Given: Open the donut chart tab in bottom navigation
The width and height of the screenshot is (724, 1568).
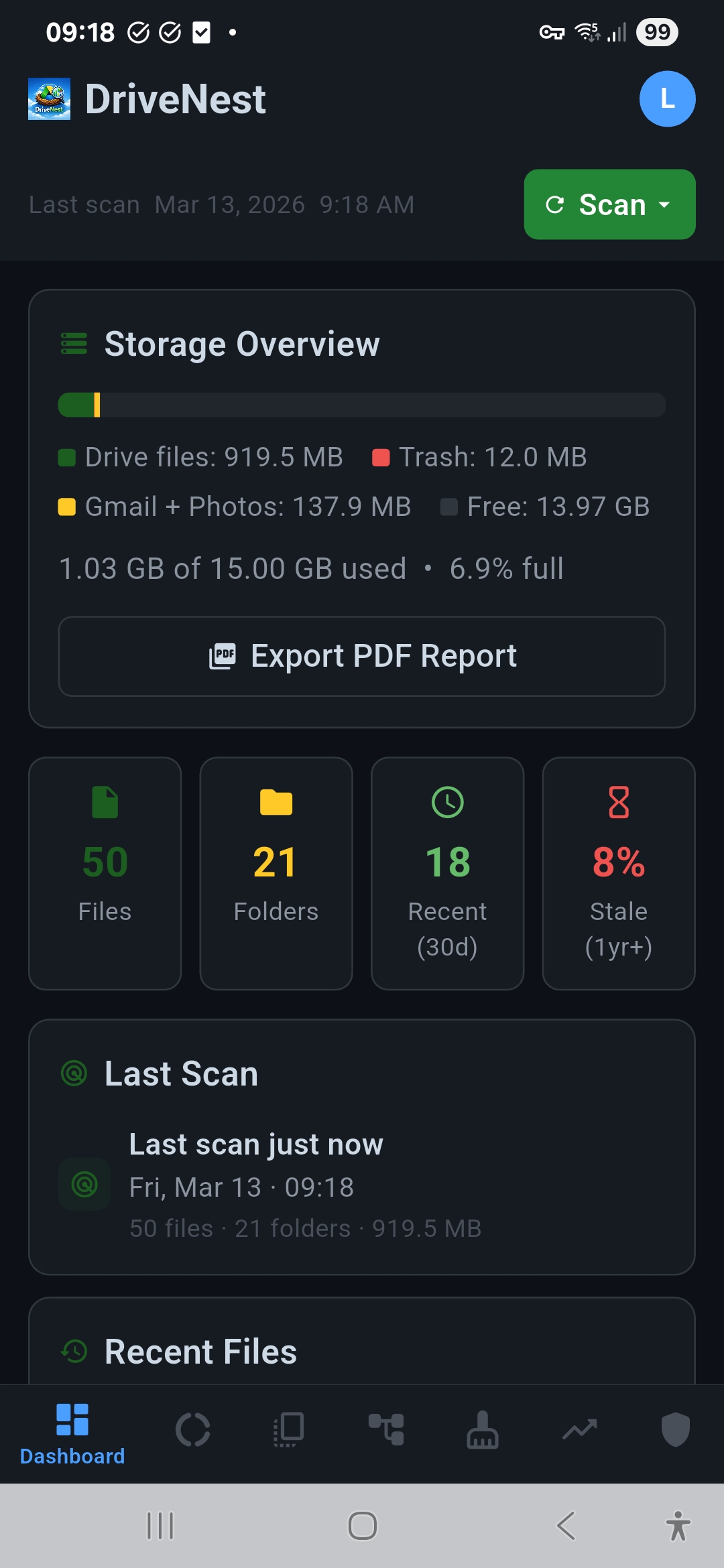Looking at the screenshot, I should coord(193,1429).
